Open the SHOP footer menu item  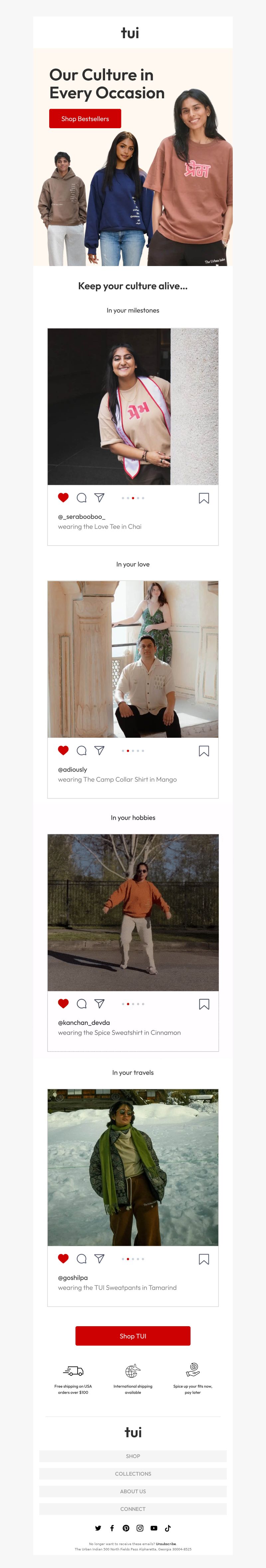[x=133, y=1456]
